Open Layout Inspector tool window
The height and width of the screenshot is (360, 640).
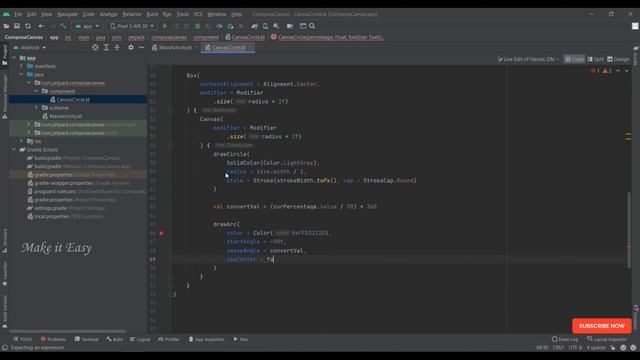pyautogui.click(x=607, y=339)
